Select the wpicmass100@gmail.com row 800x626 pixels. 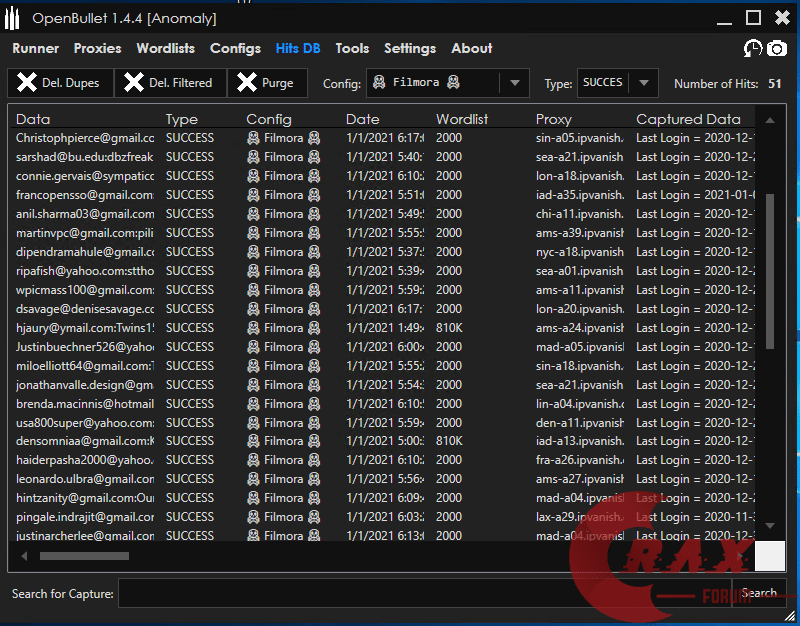click(x=383, y=290)
